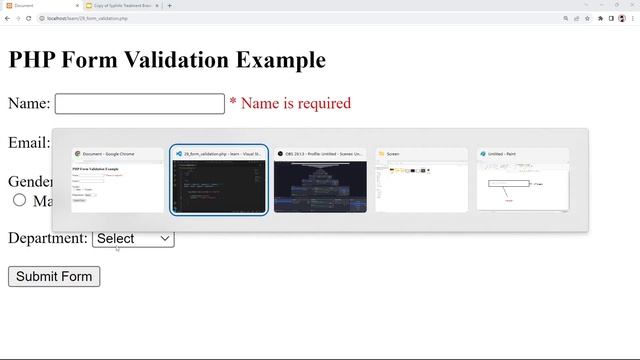640x360 pixels.
Task: Click the OBS icon in switcher title
Action: coord(280,154)
